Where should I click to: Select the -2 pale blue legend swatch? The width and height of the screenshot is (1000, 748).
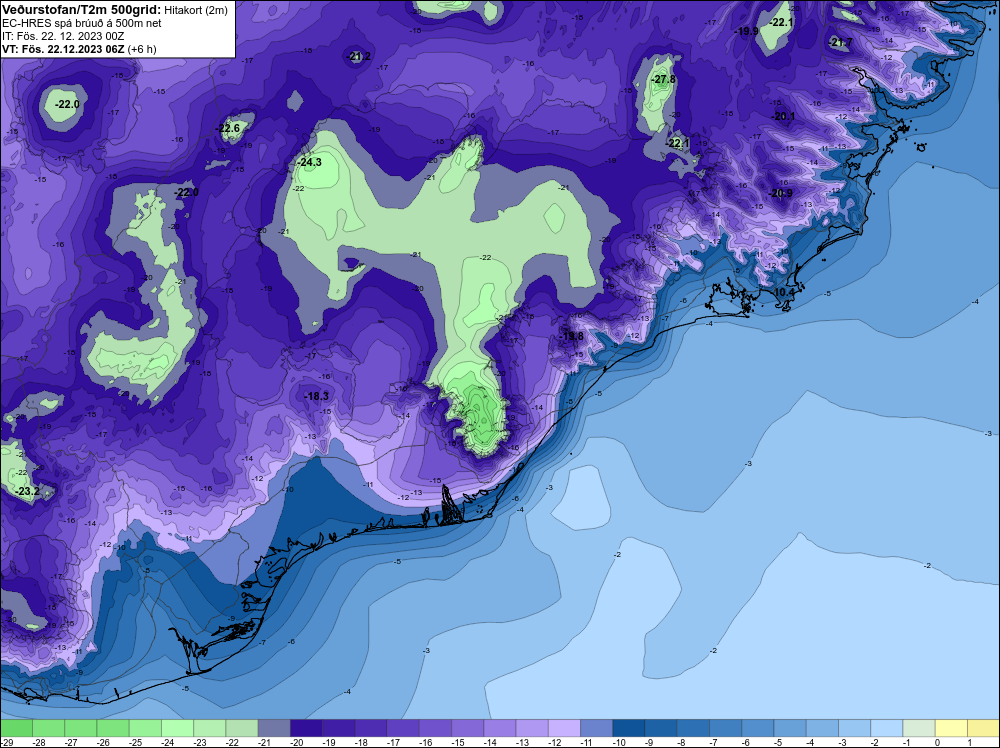click(x=886, y=728)
